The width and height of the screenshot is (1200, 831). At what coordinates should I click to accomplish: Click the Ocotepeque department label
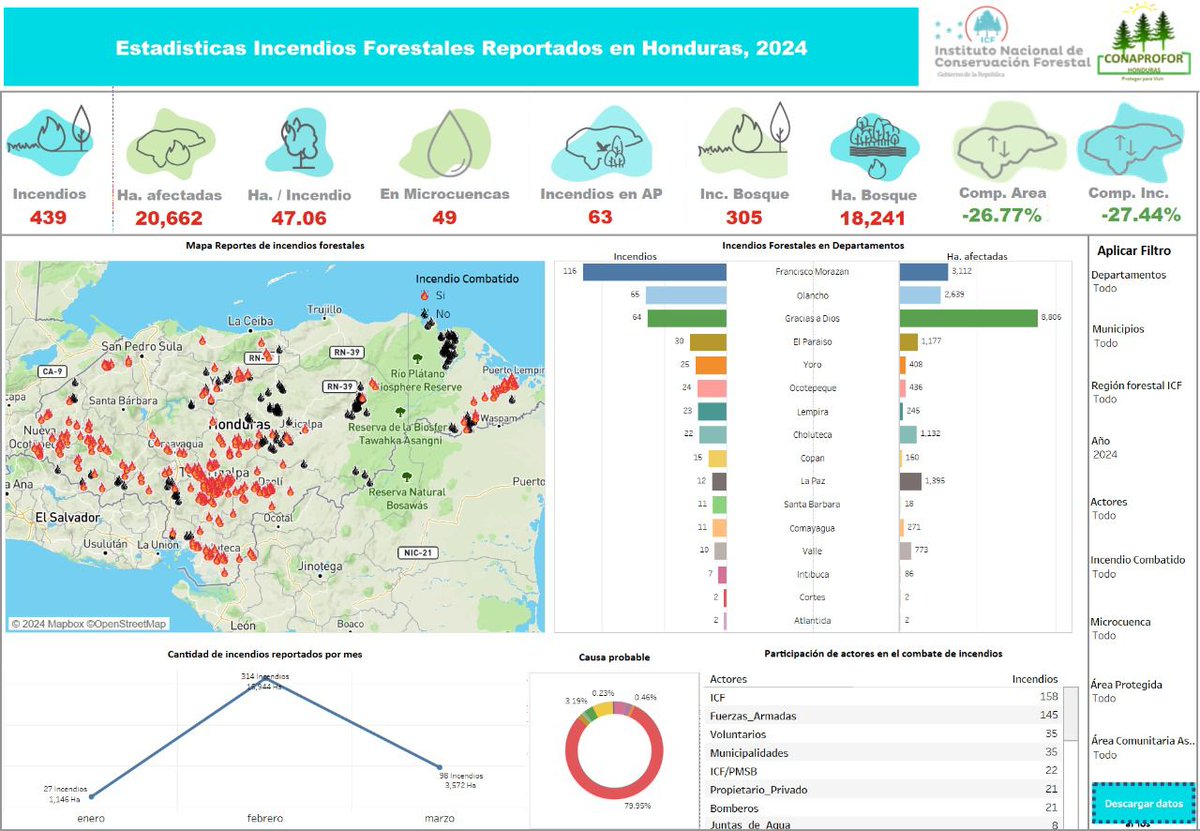coord(811,388)
